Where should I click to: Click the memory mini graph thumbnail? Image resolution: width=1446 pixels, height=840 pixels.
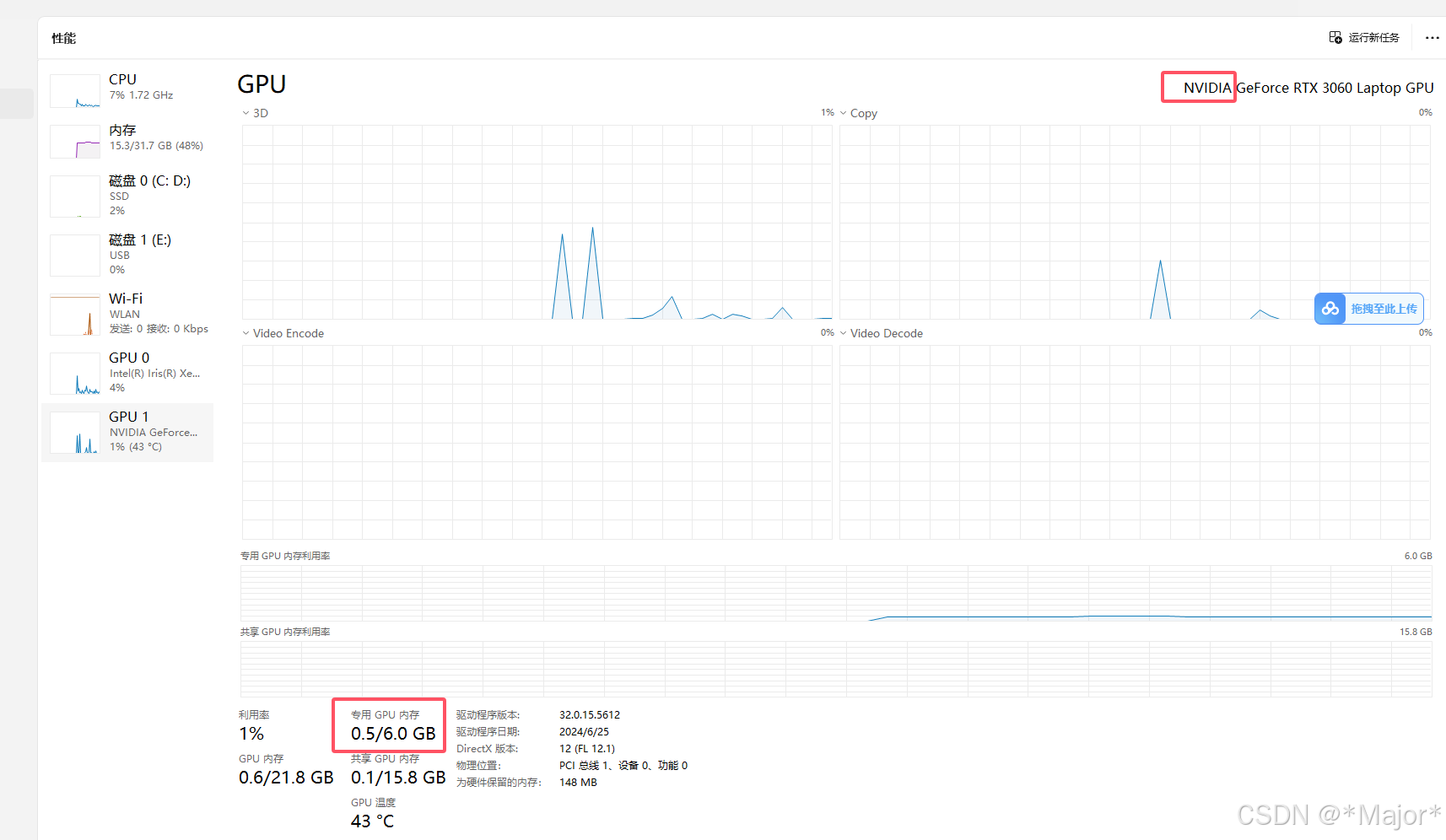[x=75, y=142]
